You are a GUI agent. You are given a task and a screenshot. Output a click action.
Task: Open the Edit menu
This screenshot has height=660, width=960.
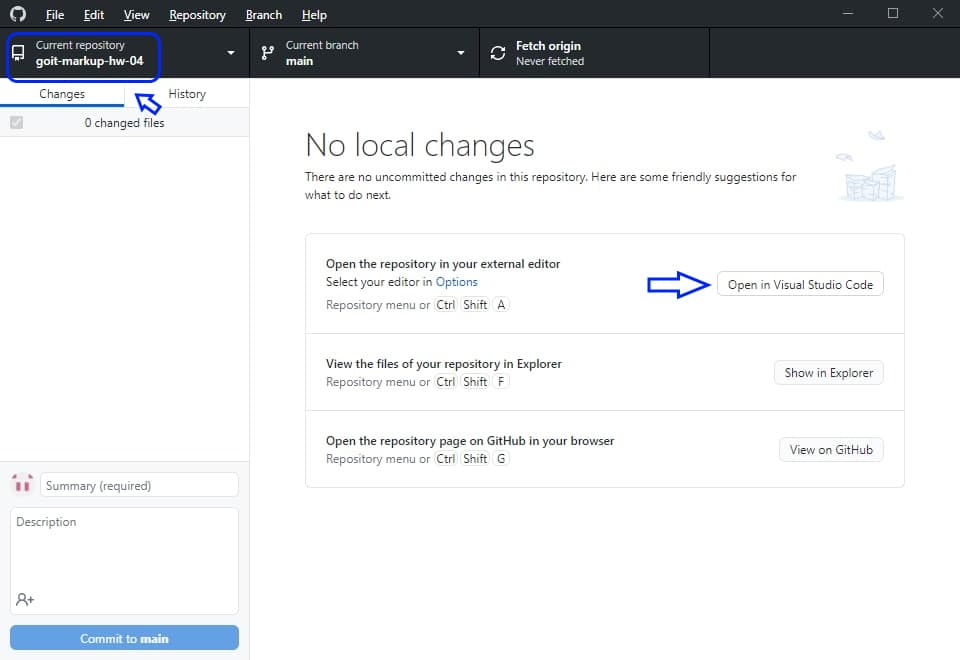click(94, 15)
